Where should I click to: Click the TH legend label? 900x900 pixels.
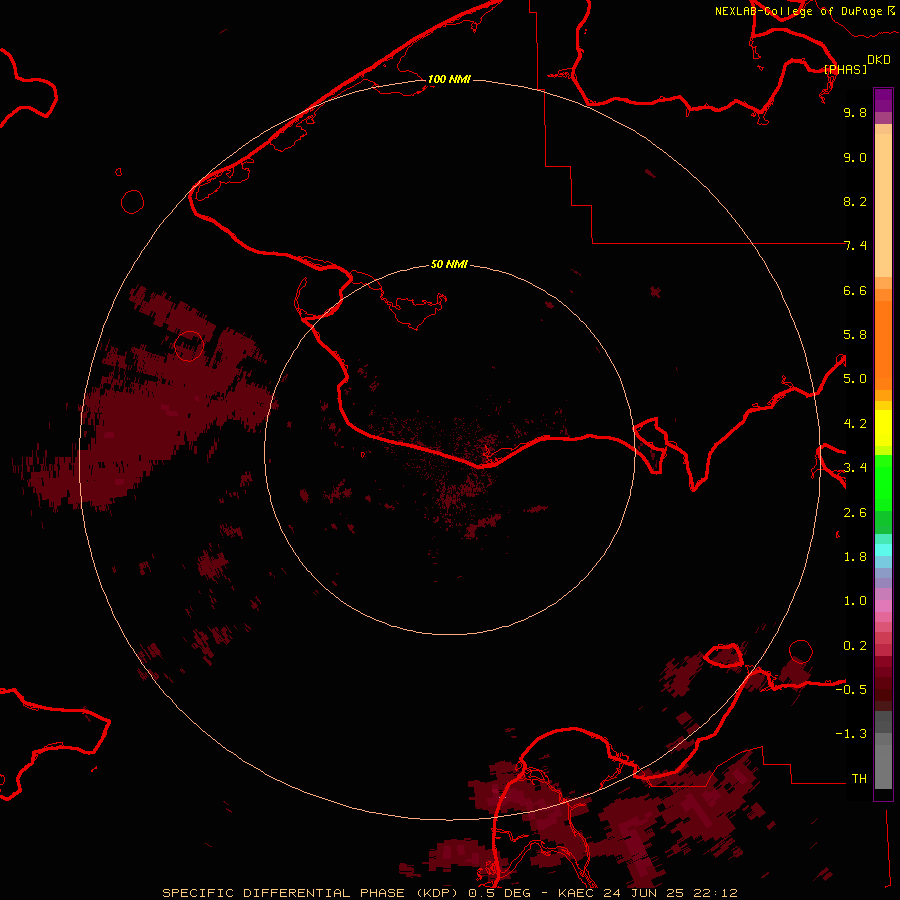point(859,779)
